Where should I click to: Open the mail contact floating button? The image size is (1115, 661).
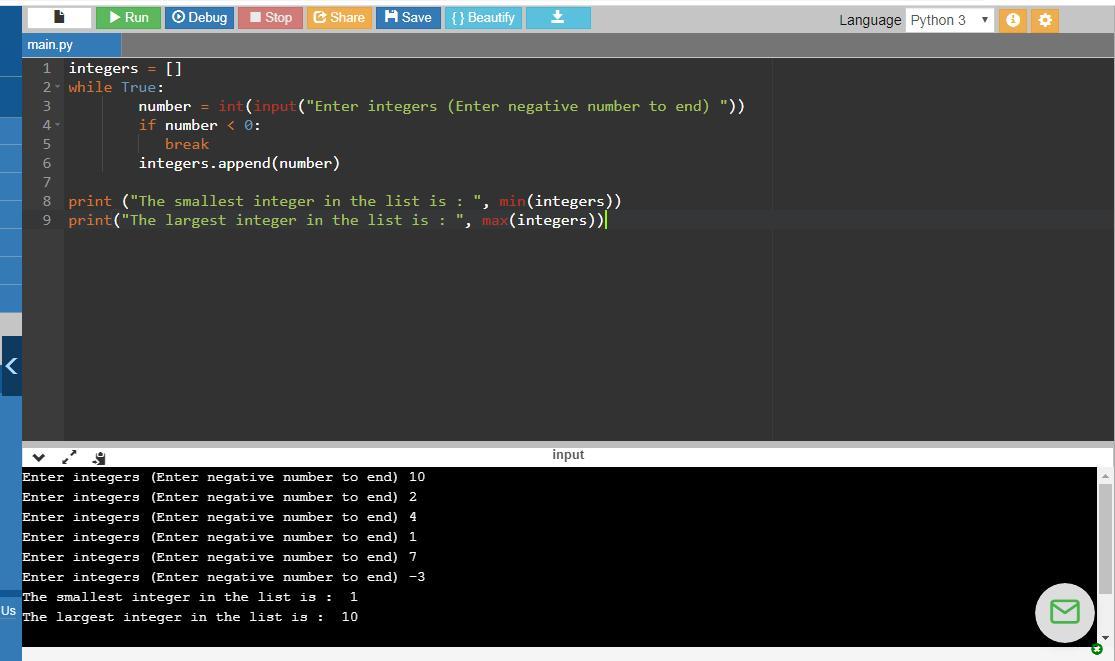tap(1065, 612)
